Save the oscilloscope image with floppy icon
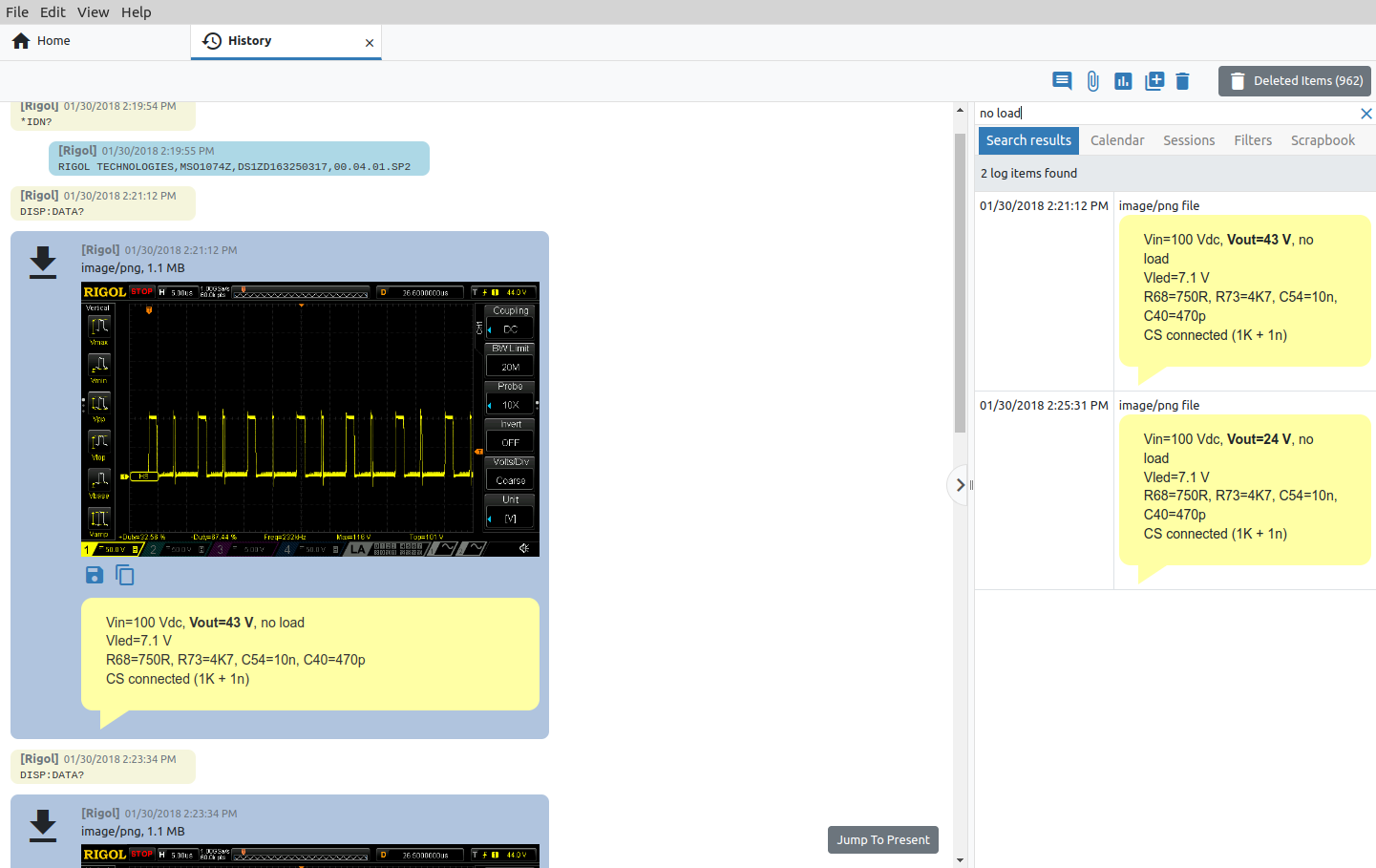This screenshot has width=1376, height=868. click(94, 575)
